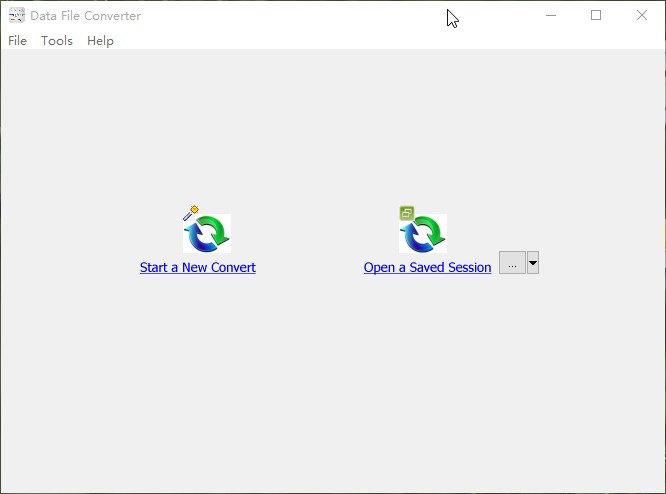Click the Open a Saved Session link
The image size is (666, 494).
pos(427,267)
